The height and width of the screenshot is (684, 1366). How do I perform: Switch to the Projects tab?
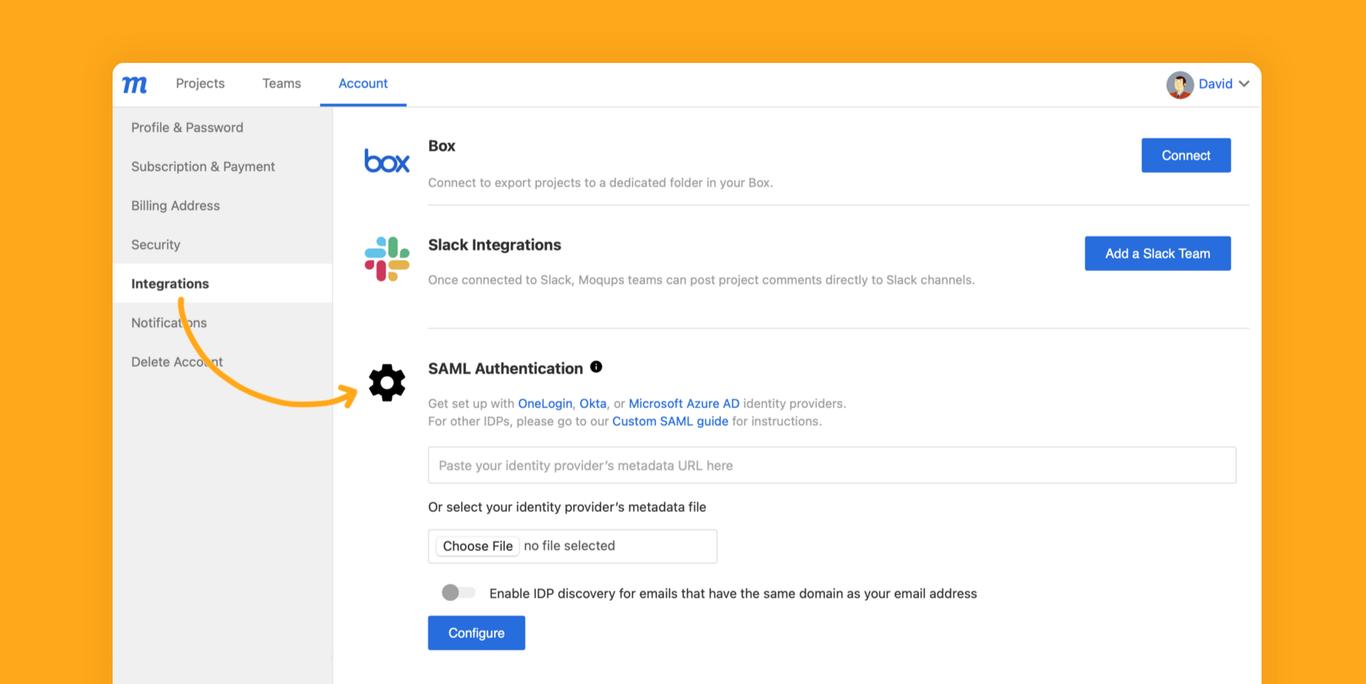tap(200, 84)
